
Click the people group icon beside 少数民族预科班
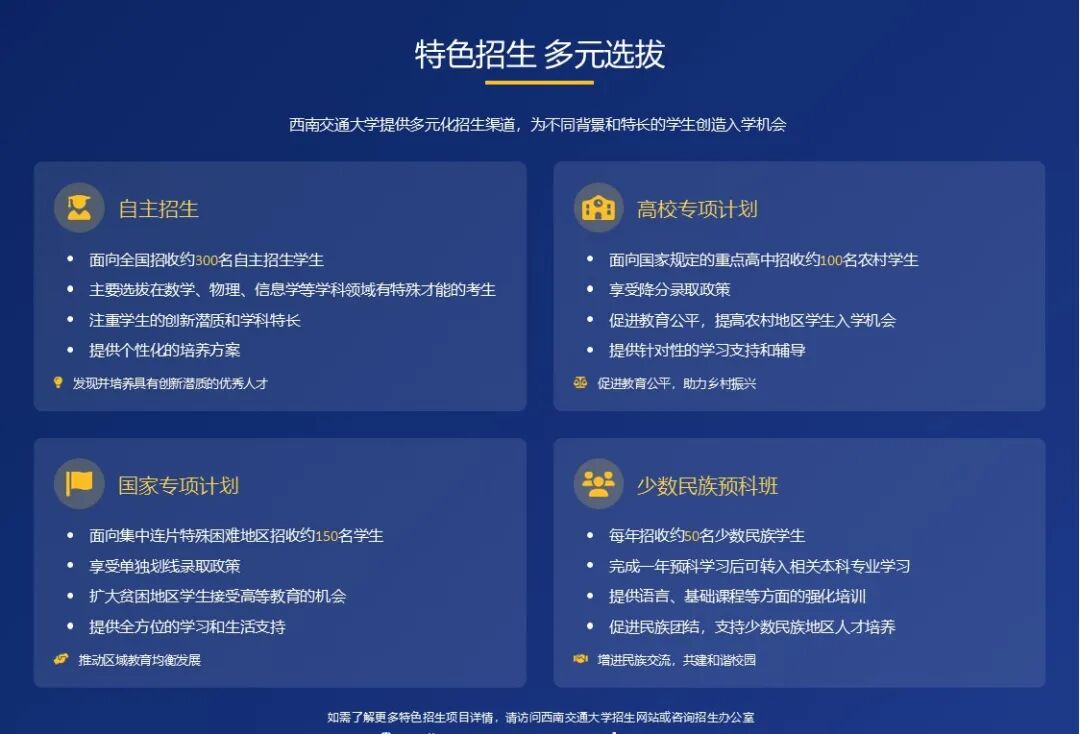pos(599,483)
